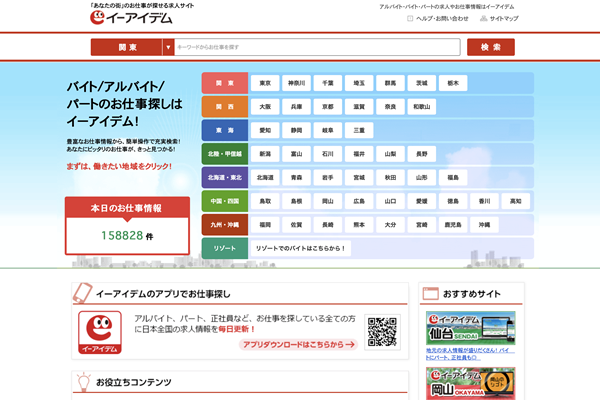The height and width of the screenshot is (400, 600).
Task: Click the blue link under the 仙台 banner
Action: (x=470, y=354)
